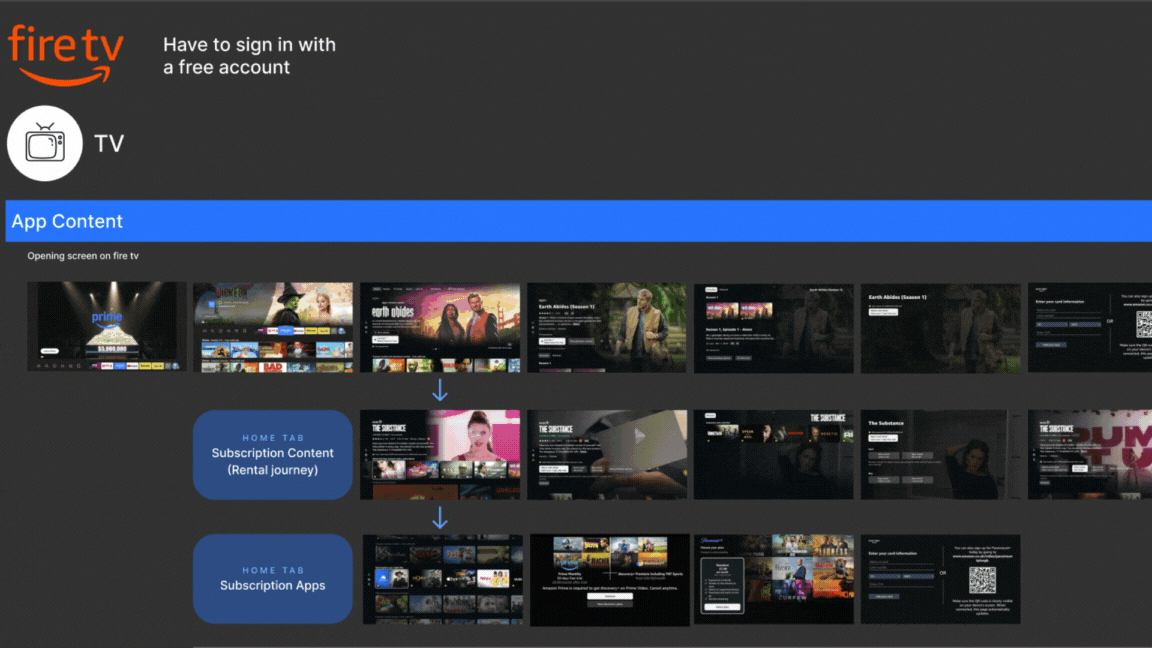Select the "Have to sign in with a free account" note

249,56
